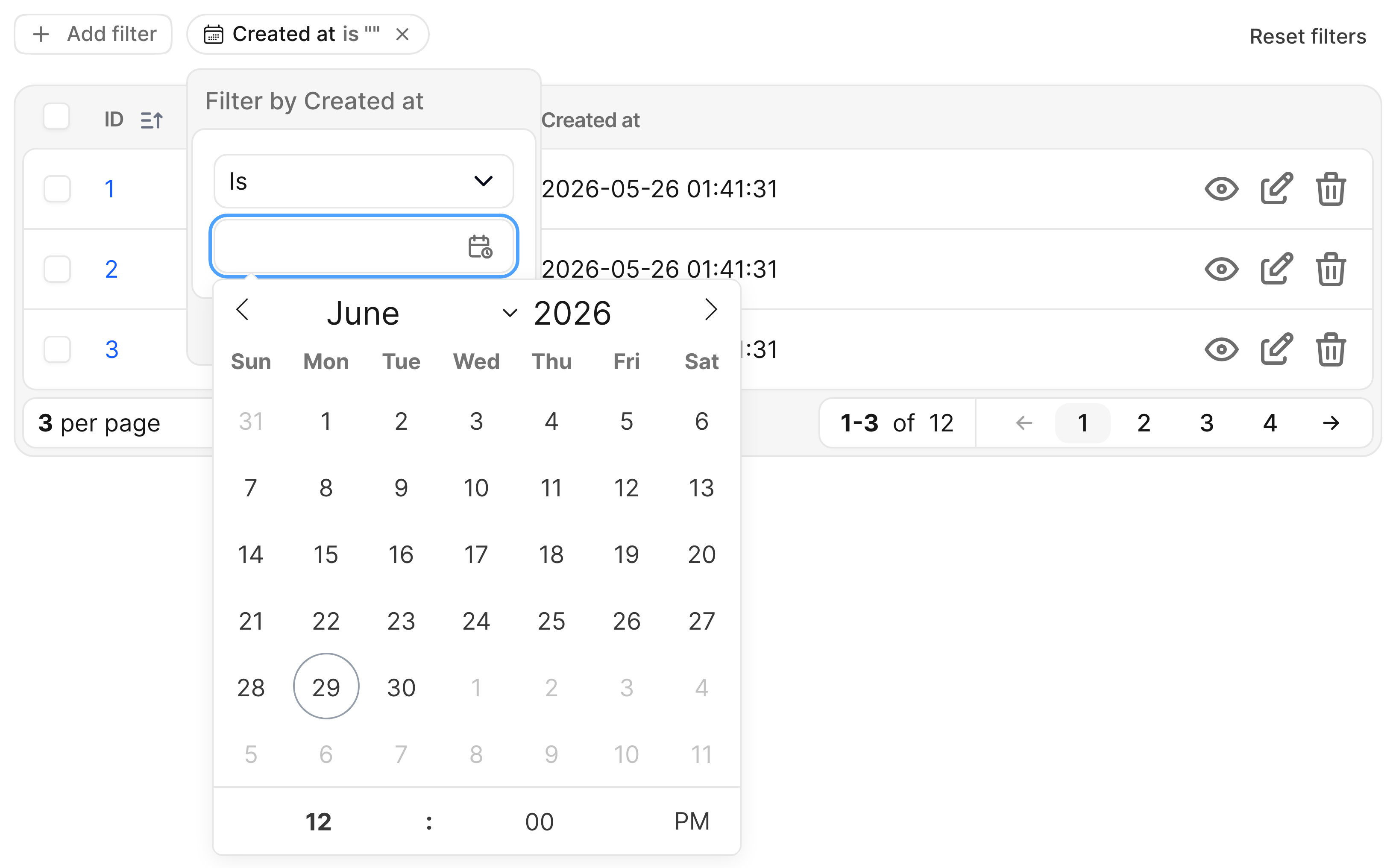The height and width of the screenshot is (868, 1396).
Task: Pick June 15 in the calendar
Action: (x=326, y=554)
